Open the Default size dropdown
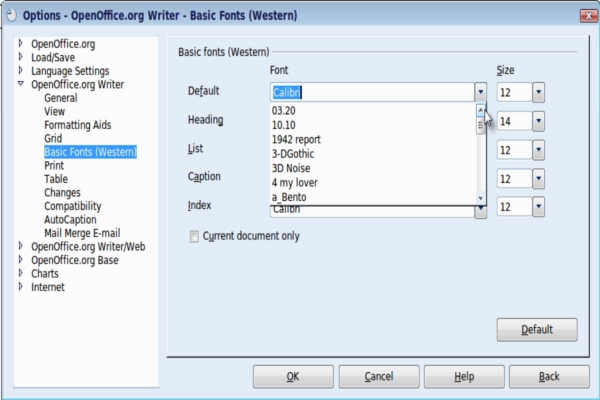Screen dimensions: 600x400 tap(538, 92)
